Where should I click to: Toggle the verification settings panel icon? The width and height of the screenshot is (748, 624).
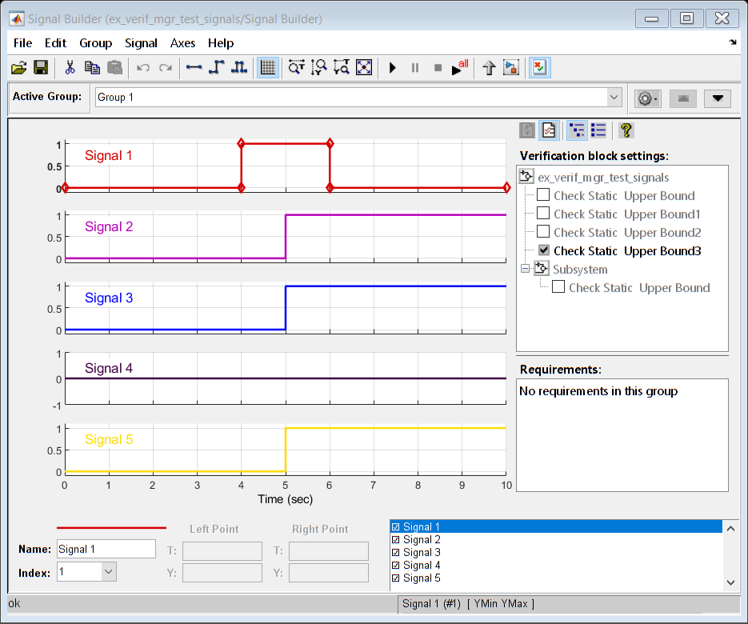point(540,68)
